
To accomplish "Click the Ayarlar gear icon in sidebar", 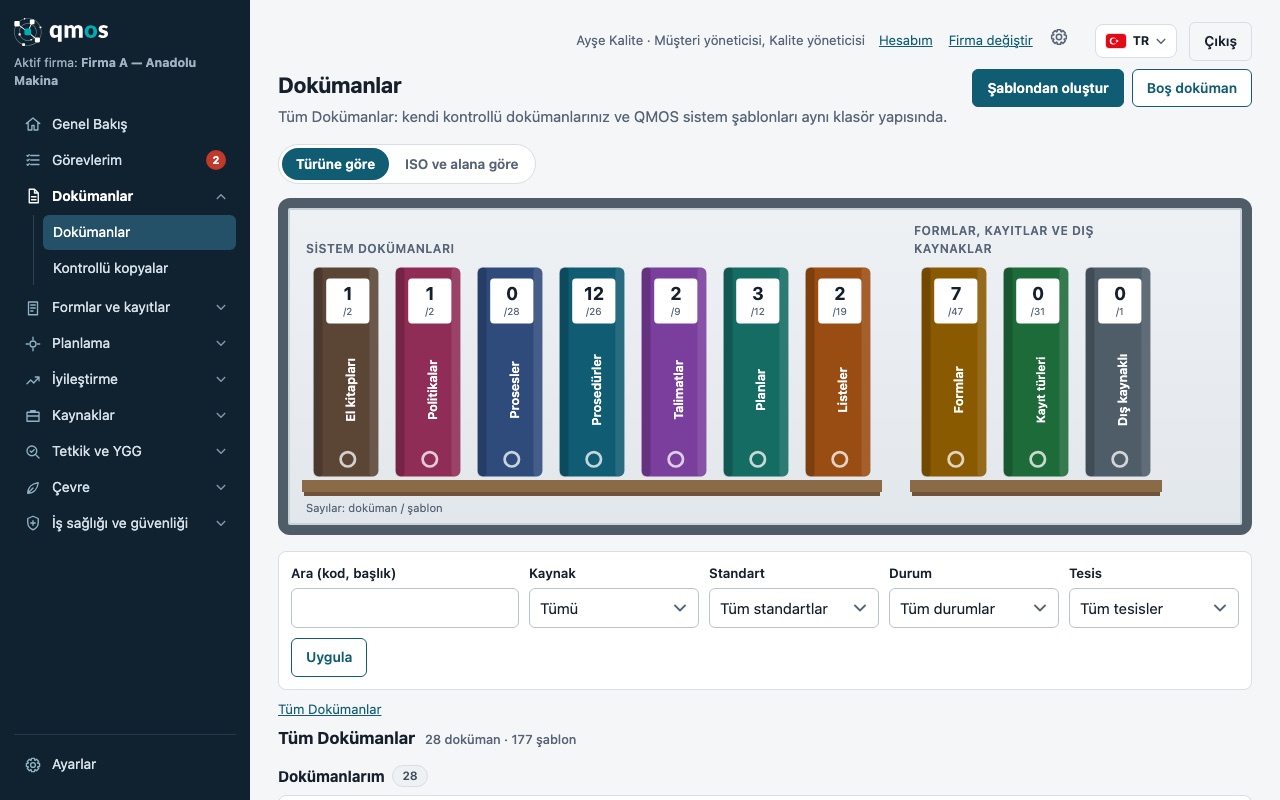I will point(33,764).
